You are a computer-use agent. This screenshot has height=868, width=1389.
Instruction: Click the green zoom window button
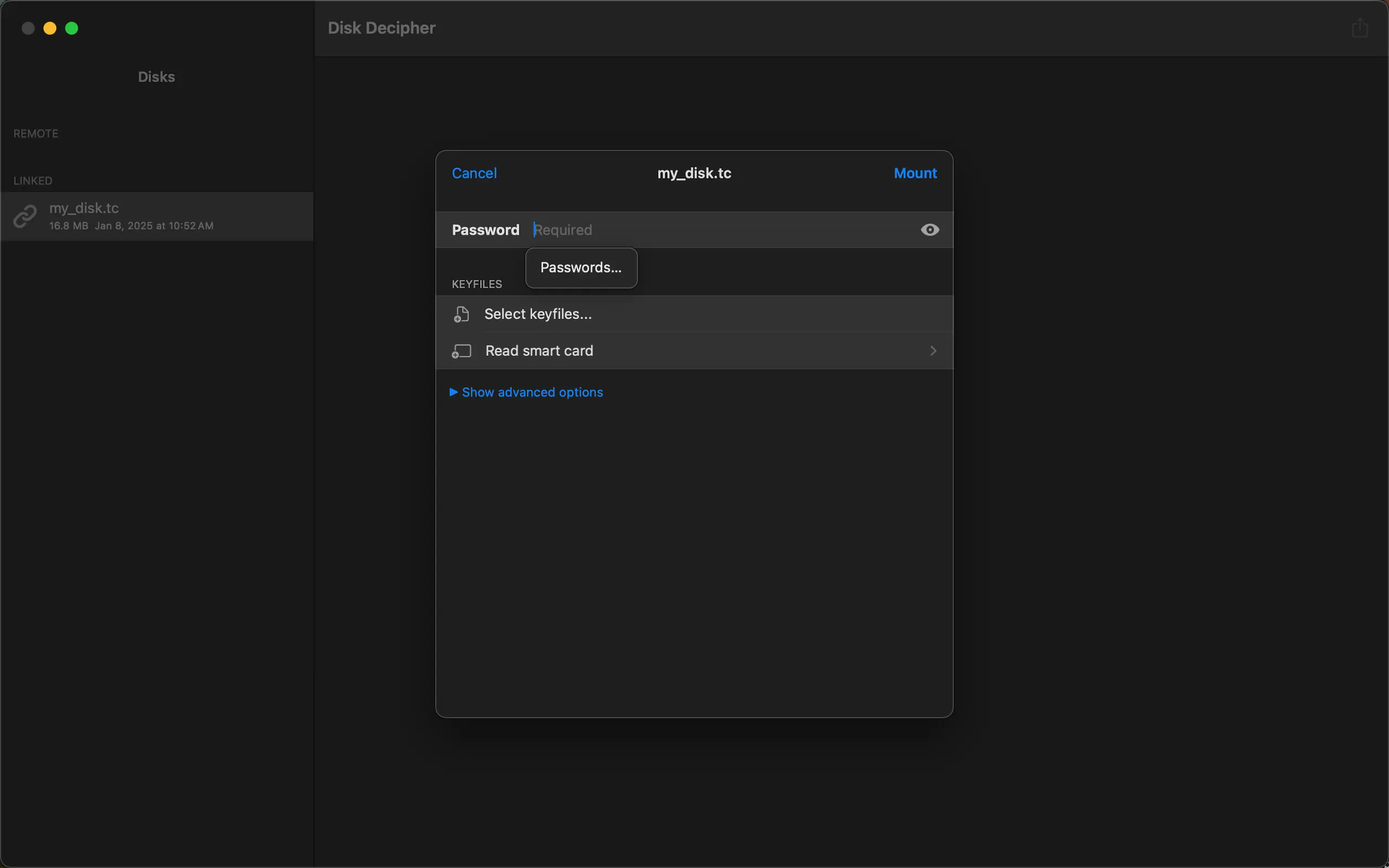[x=72, y=28]
